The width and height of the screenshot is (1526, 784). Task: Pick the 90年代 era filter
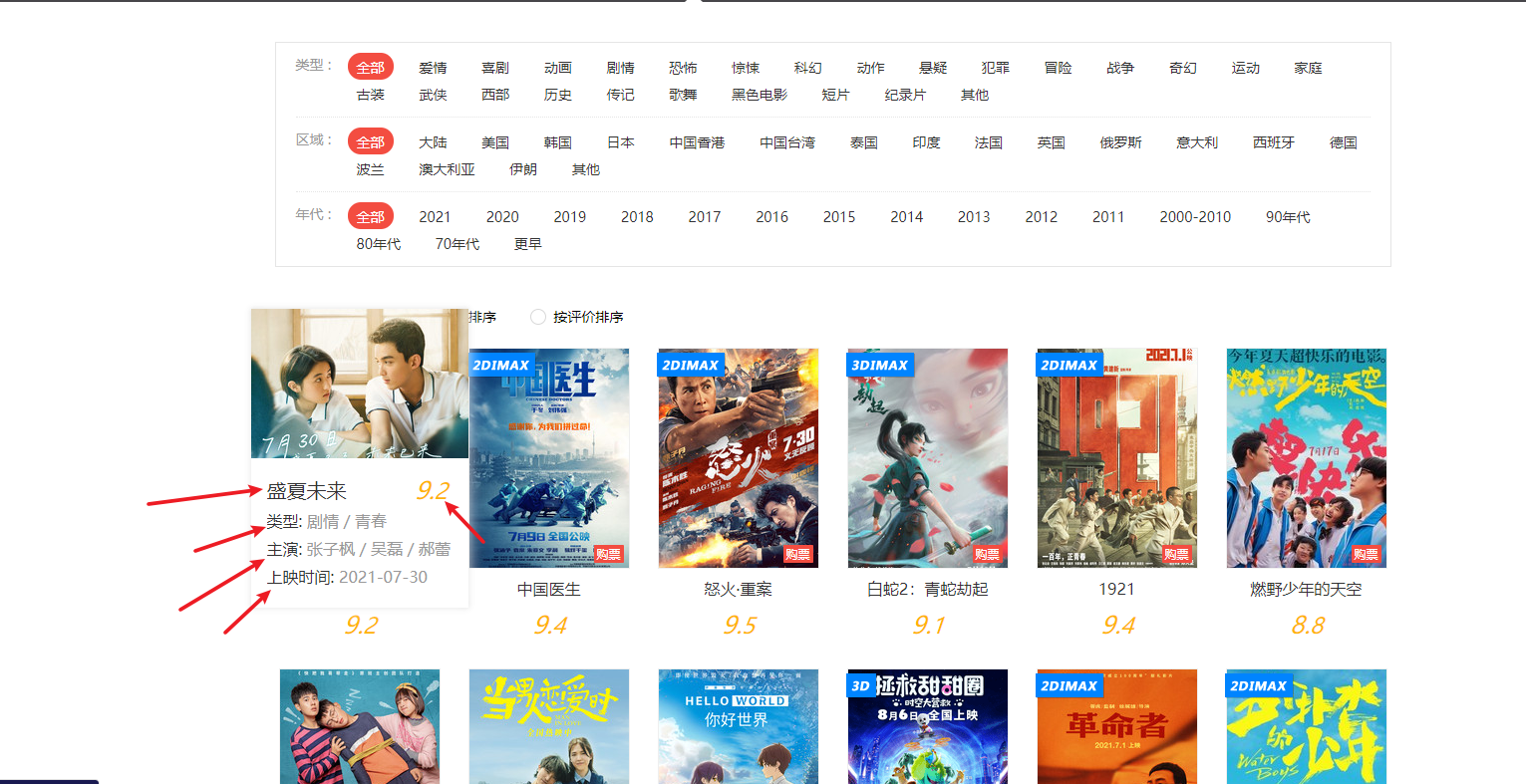click(x=1288, y=217)
